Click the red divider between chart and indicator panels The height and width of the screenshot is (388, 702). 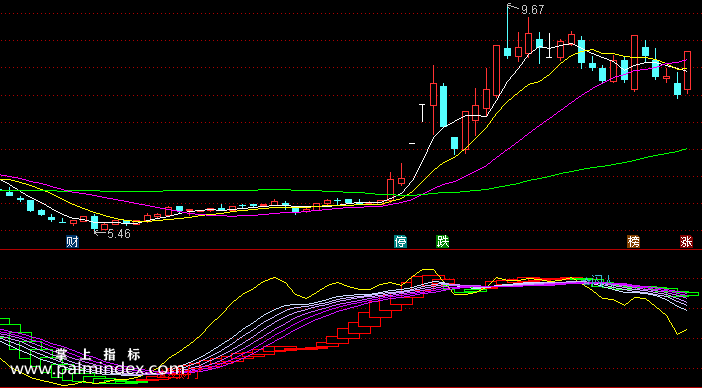(351, 249)
